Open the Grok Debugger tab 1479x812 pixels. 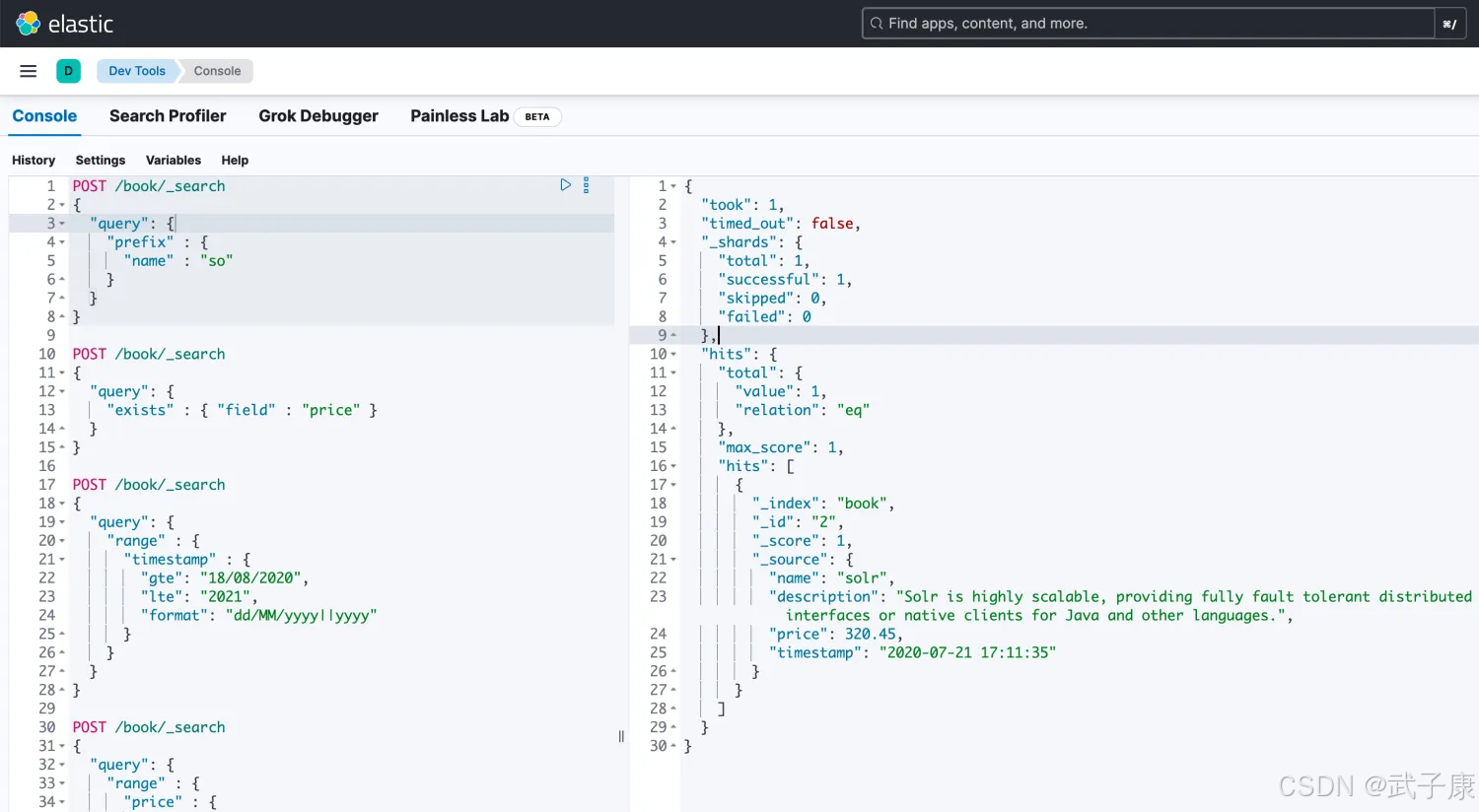coord(318,116)
